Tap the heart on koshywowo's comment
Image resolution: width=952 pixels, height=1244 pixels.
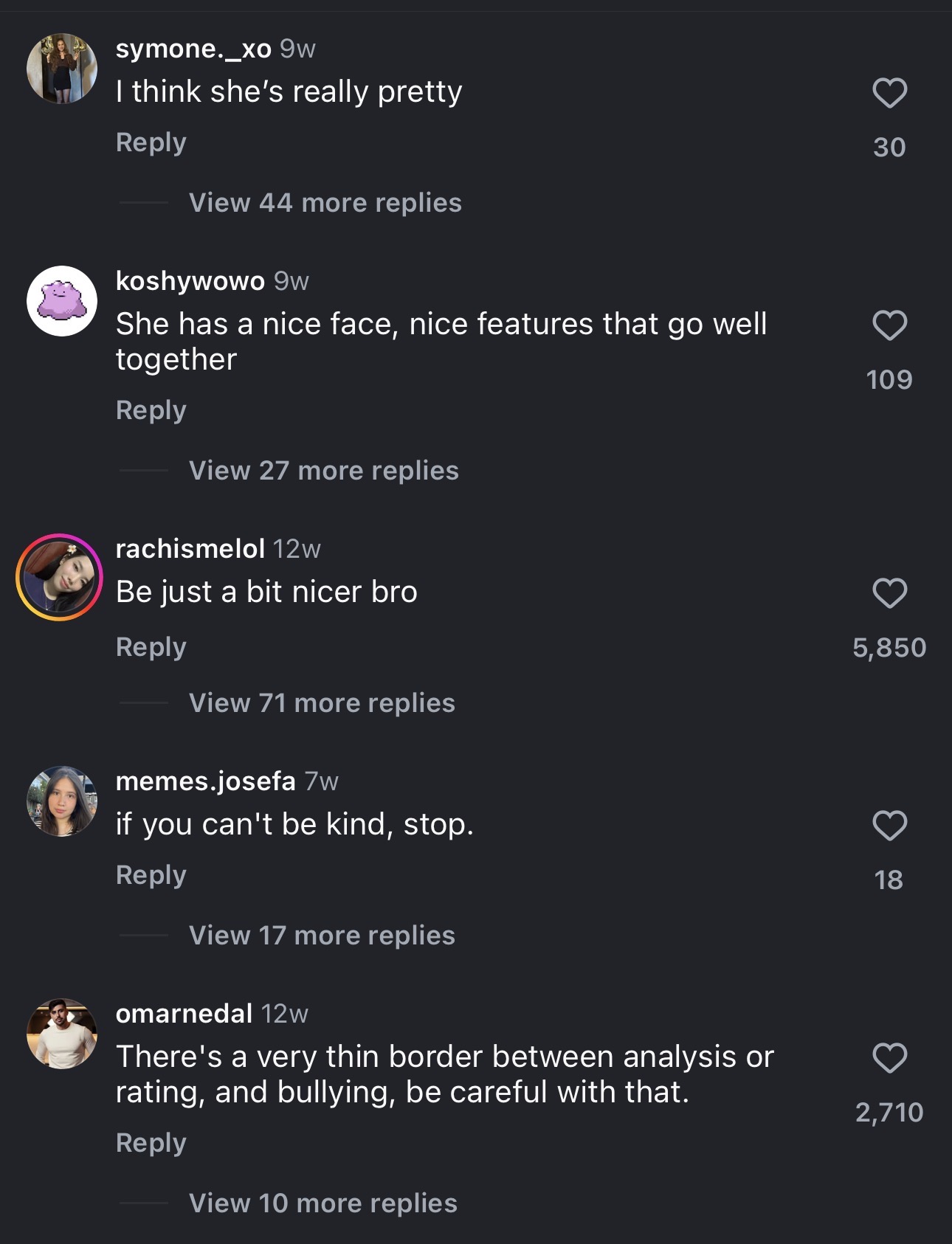(x=889, y=325)
